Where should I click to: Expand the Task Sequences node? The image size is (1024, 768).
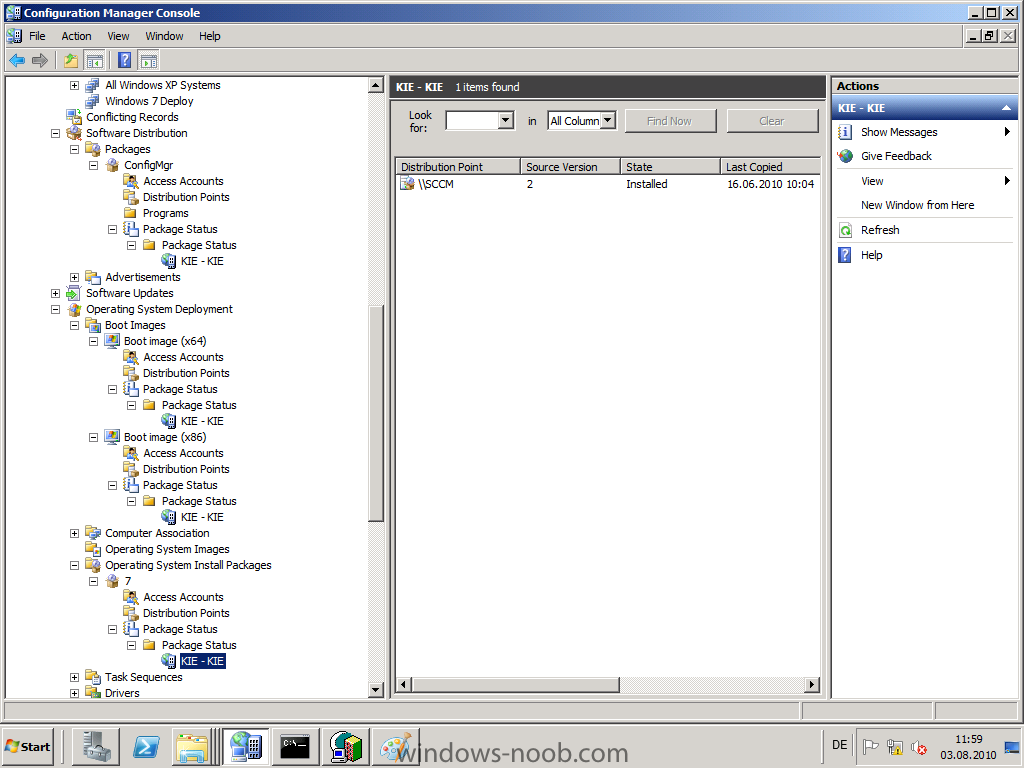[x=74, y=678]
